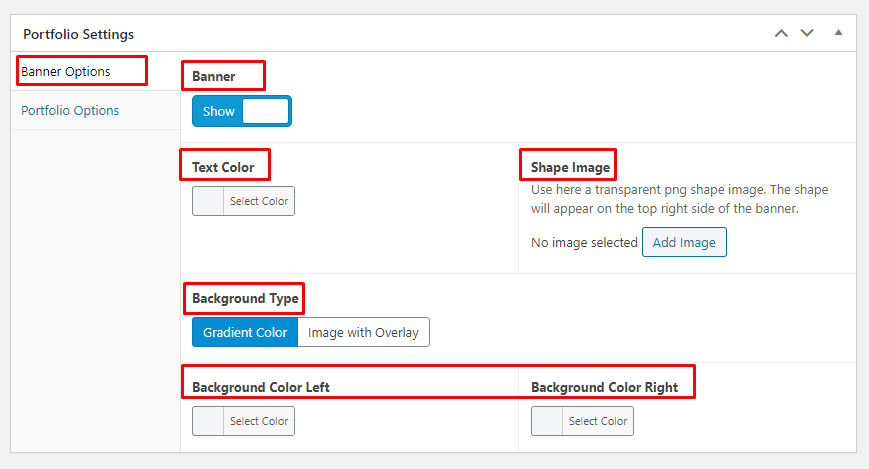Viewport: 869px width, 469px height.
Task: Click the No image selected text
Action: [x=584, y=242]
